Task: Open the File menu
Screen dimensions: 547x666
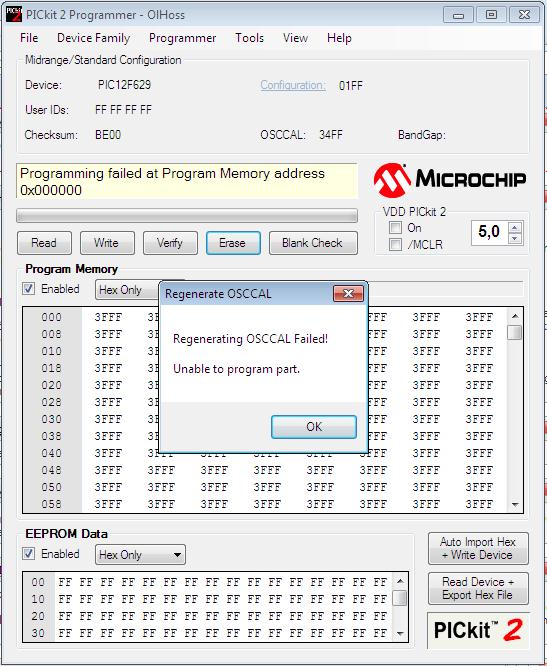Action: click(x=29, y=38)
